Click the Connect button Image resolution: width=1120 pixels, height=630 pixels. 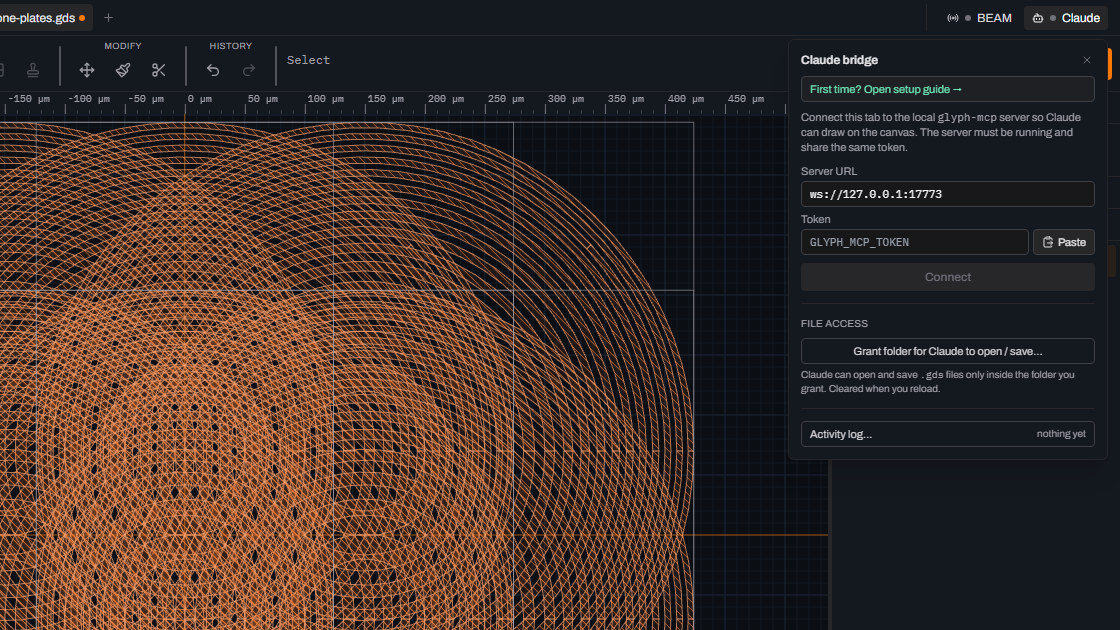[x=947, y=277]
